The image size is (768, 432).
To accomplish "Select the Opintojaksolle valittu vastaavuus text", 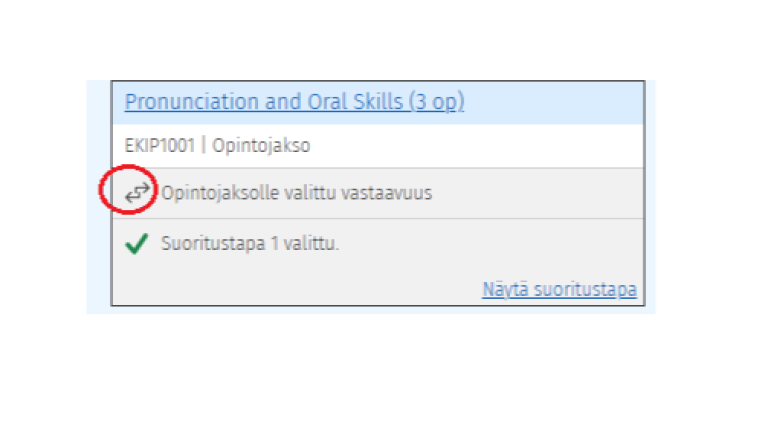I will (x=297, y=193).
